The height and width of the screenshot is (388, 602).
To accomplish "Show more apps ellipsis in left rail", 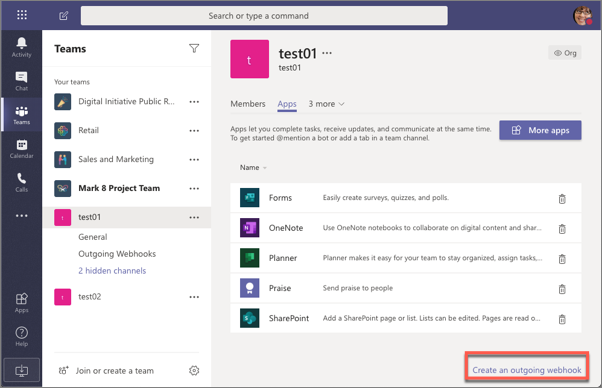I will click(x=22, y=216).
